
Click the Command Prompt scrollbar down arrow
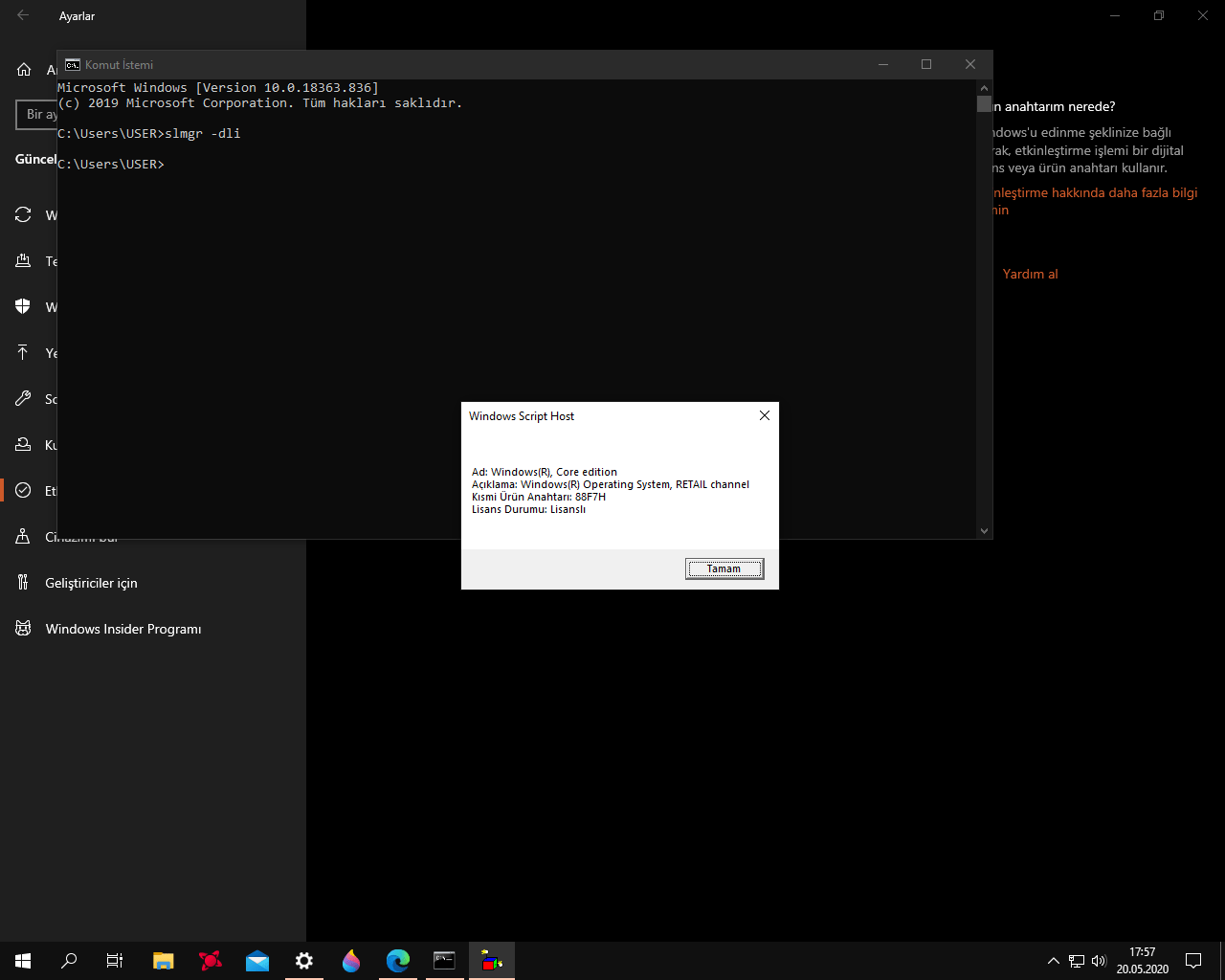click(x=984, y=530)
